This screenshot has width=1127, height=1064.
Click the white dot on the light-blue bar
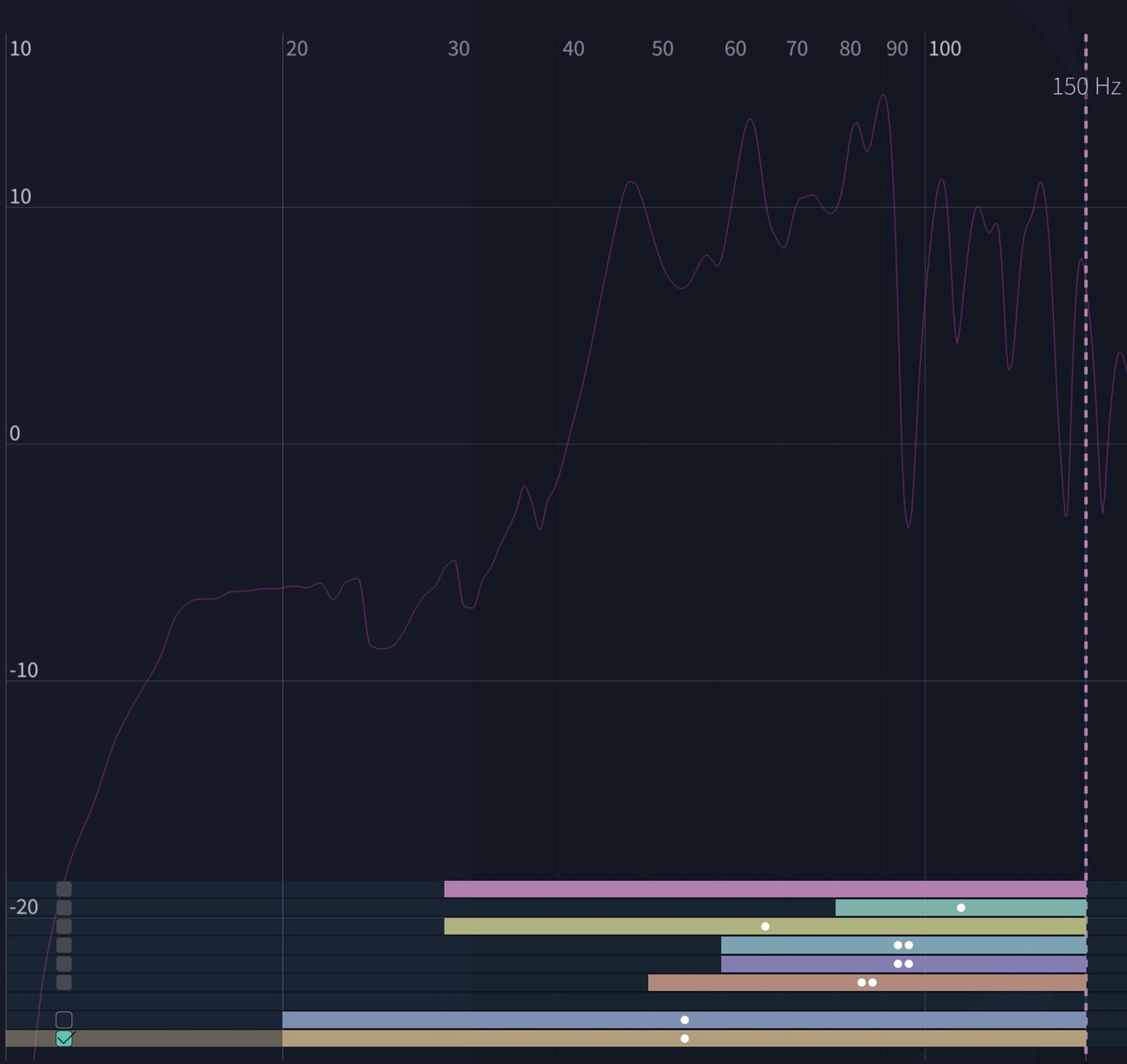684,1020
